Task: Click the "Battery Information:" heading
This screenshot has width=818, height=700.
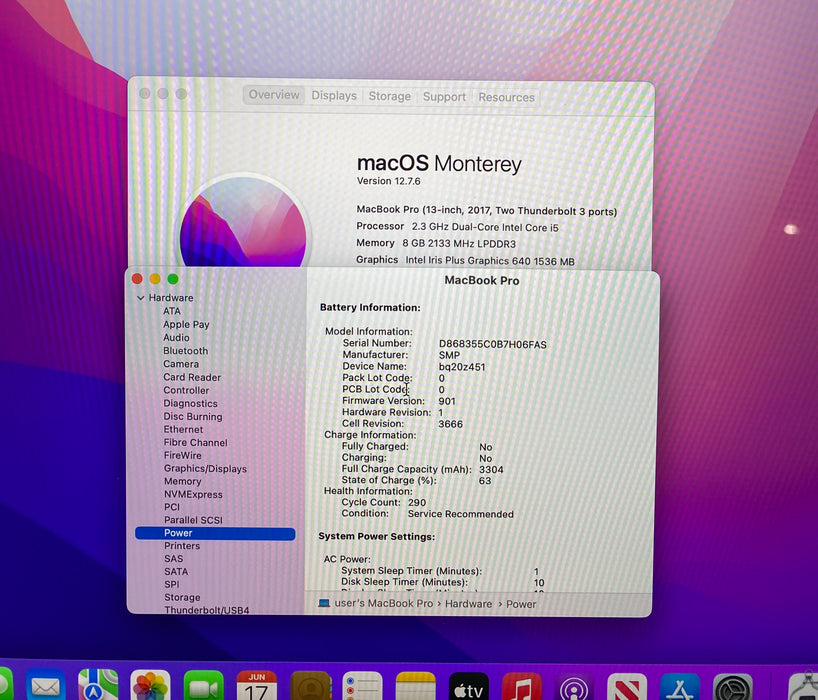Action: click(x=370, y=308)
